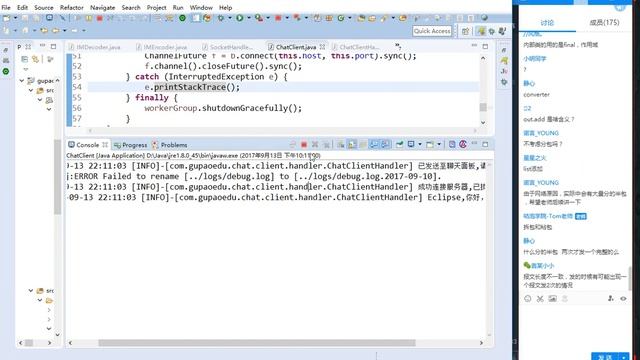Toggle Show Console on standard error

pos(385,144)
